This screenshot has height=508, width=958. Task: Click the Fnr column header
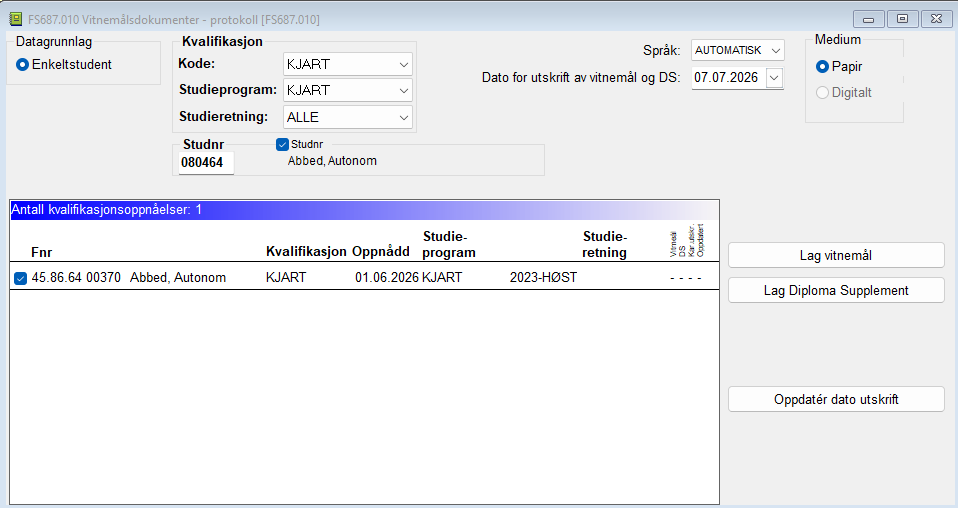click(x=42, y=252)
